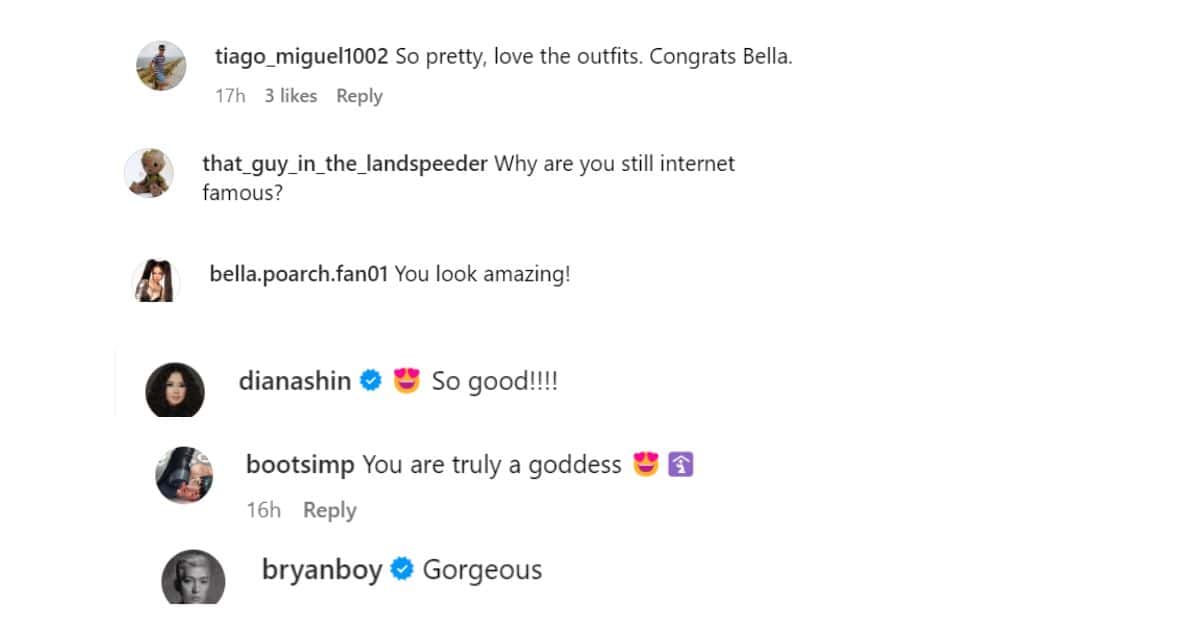This screenshot has height=630, width=1200.
Task: Reply to tiago_miguel1002's comment
Action: coord(359,96)
